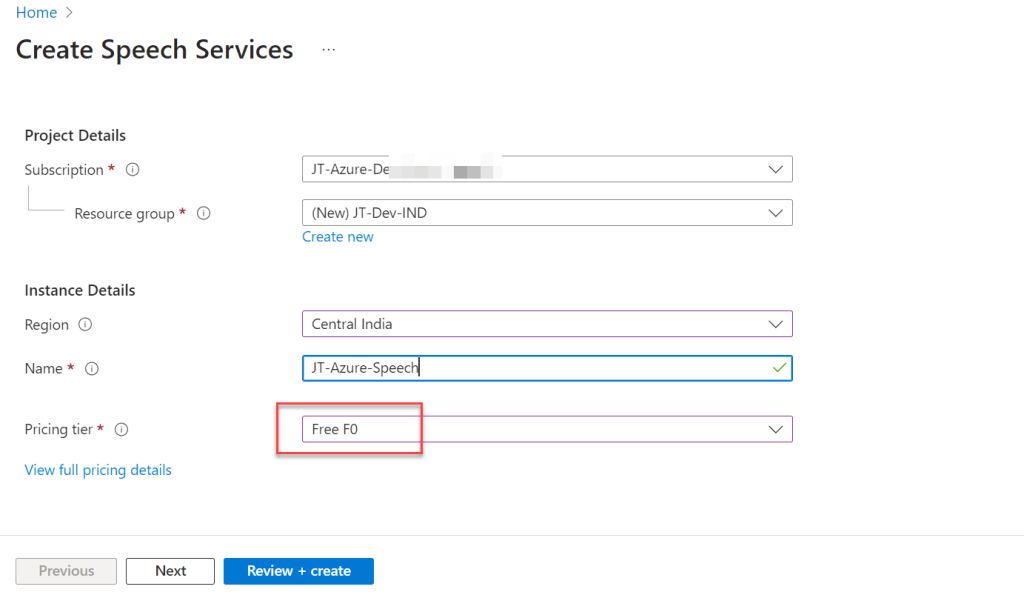
Task: Open the Region dropdown showing Central India
Action: click(x=547, y=324)
